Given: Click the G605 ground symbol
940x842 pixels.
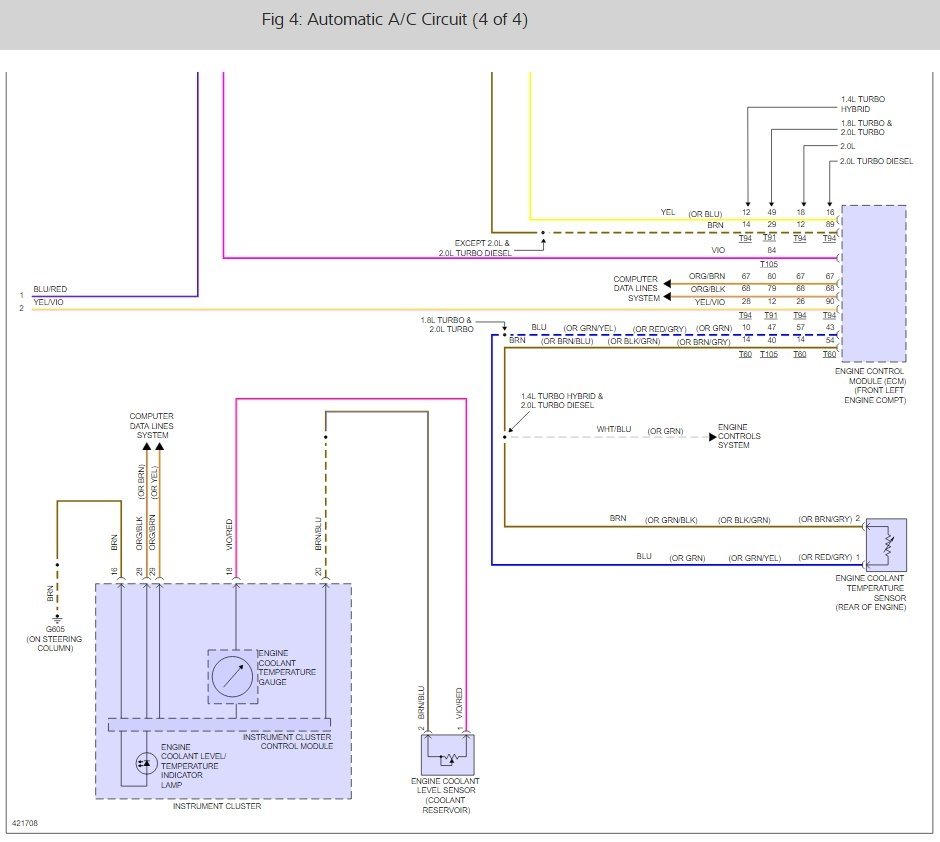Looking at the screenshot, I should coord(57,618).
